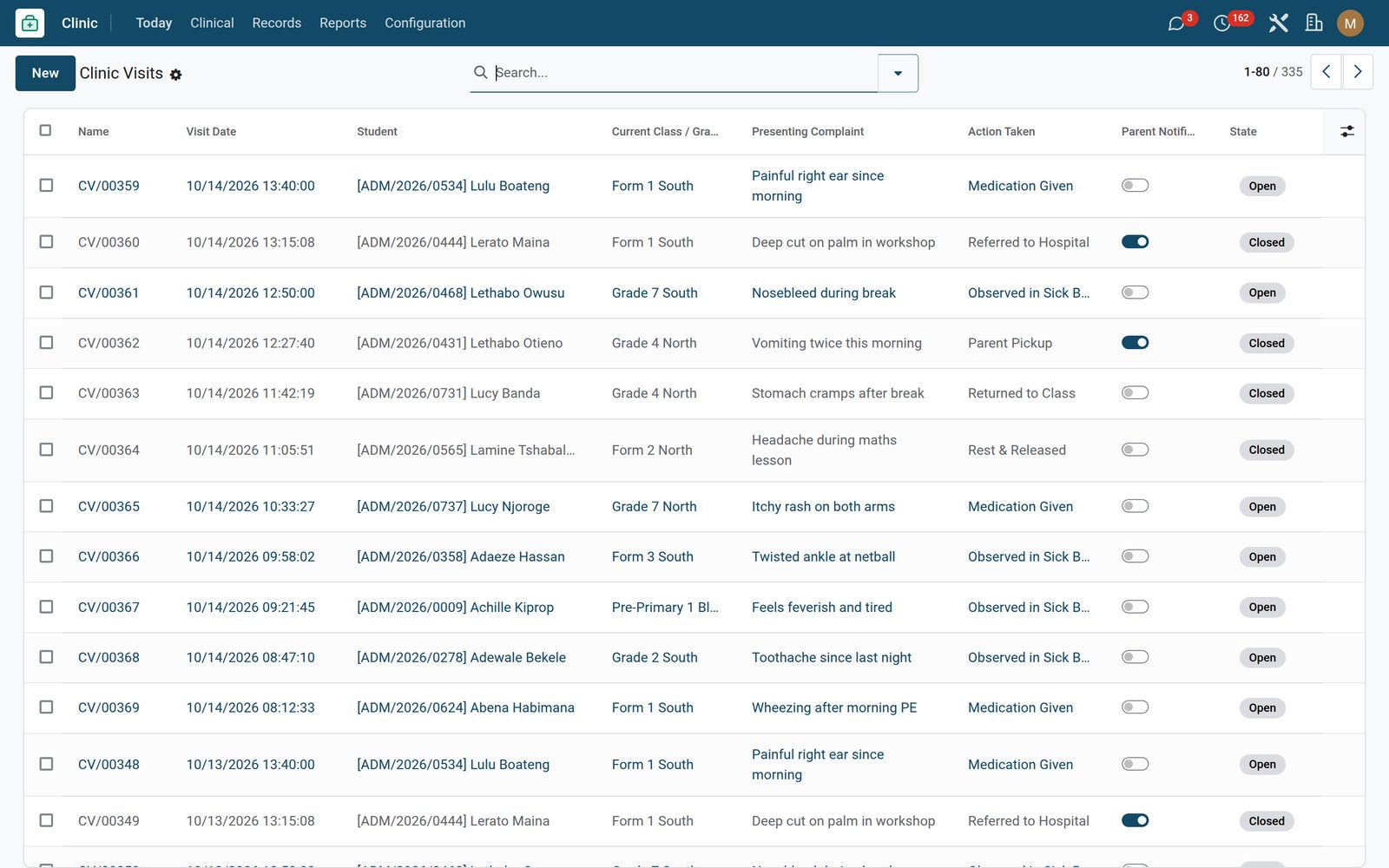The image size is (1389, 868).
Task: Focus the Search input field
Action: pyautogui.click(x=684, y=72)
